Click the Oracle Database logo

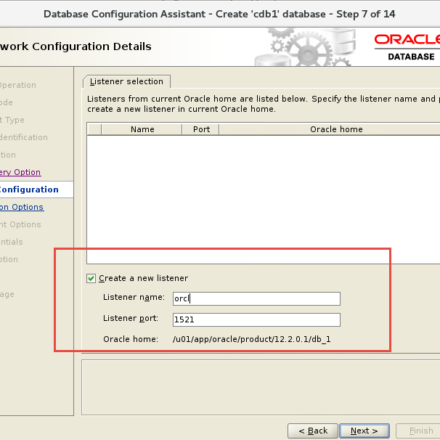(x=407, y=47)
